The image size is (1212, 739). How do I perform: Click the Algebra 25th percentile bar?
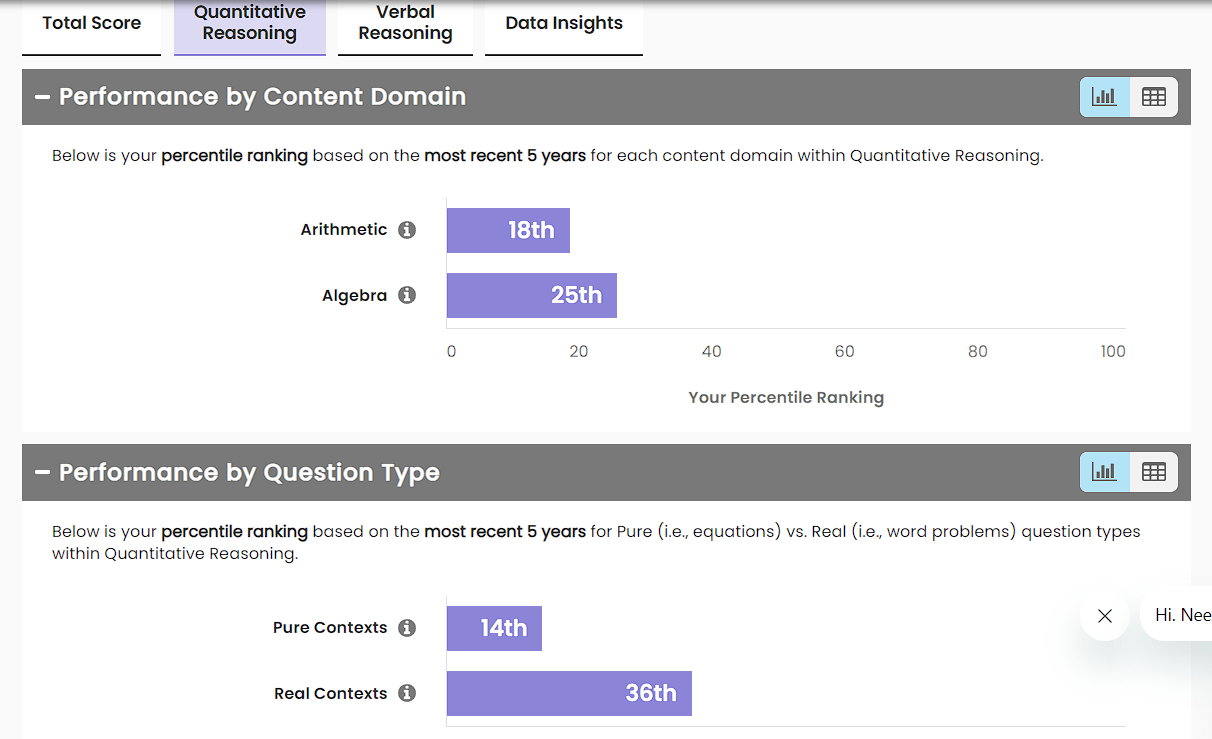click(531, 296)
